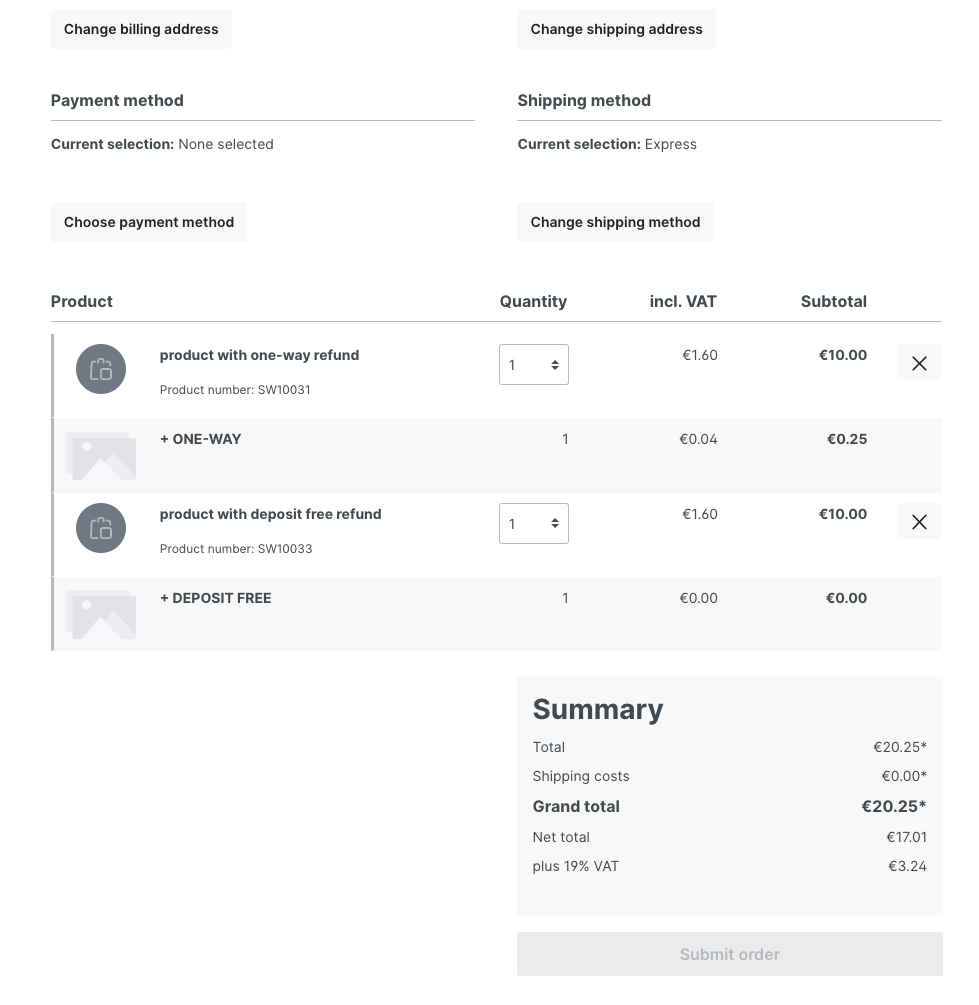Click the one-way refund product icon
Viewport: 979px width, 1005px height.
pos(101,369)
